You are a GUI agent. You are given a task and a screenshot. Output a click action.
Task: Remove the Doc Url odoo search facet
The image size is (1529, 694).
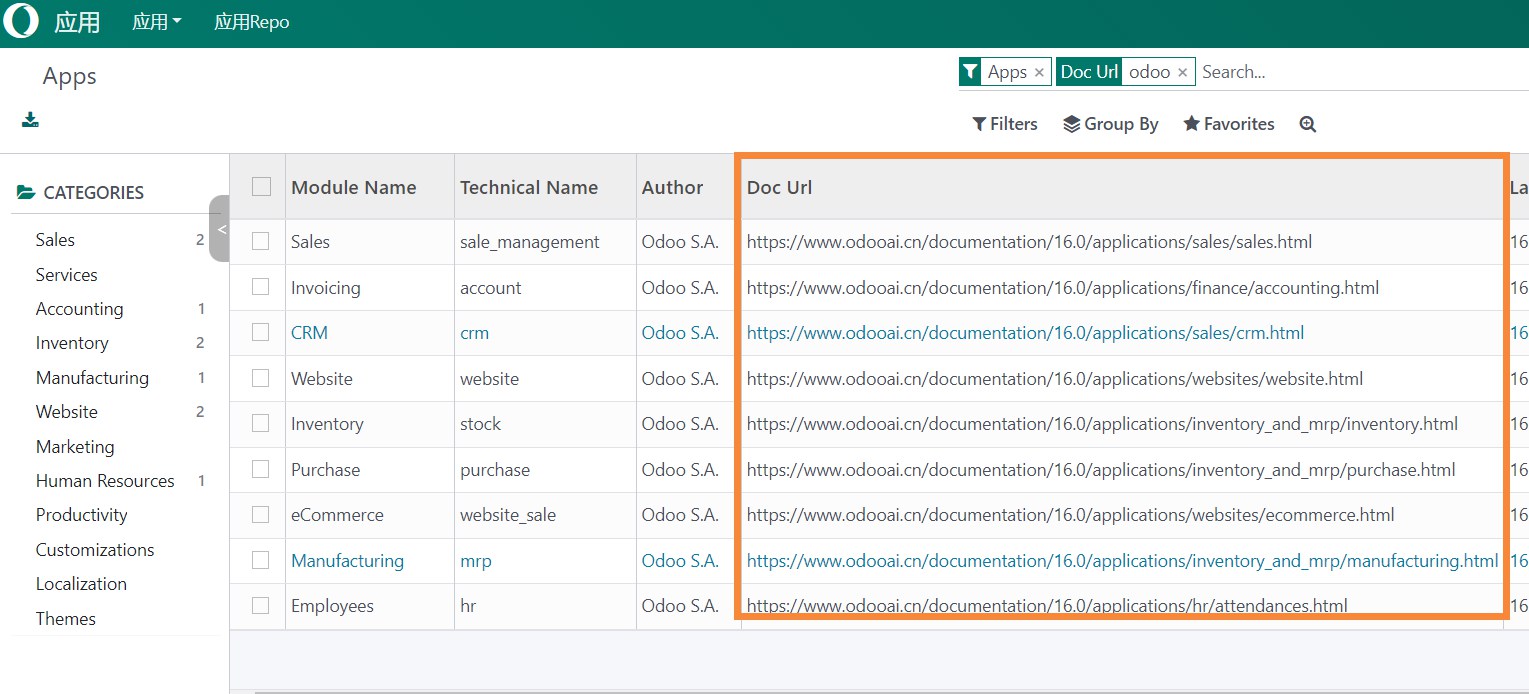1182,72
